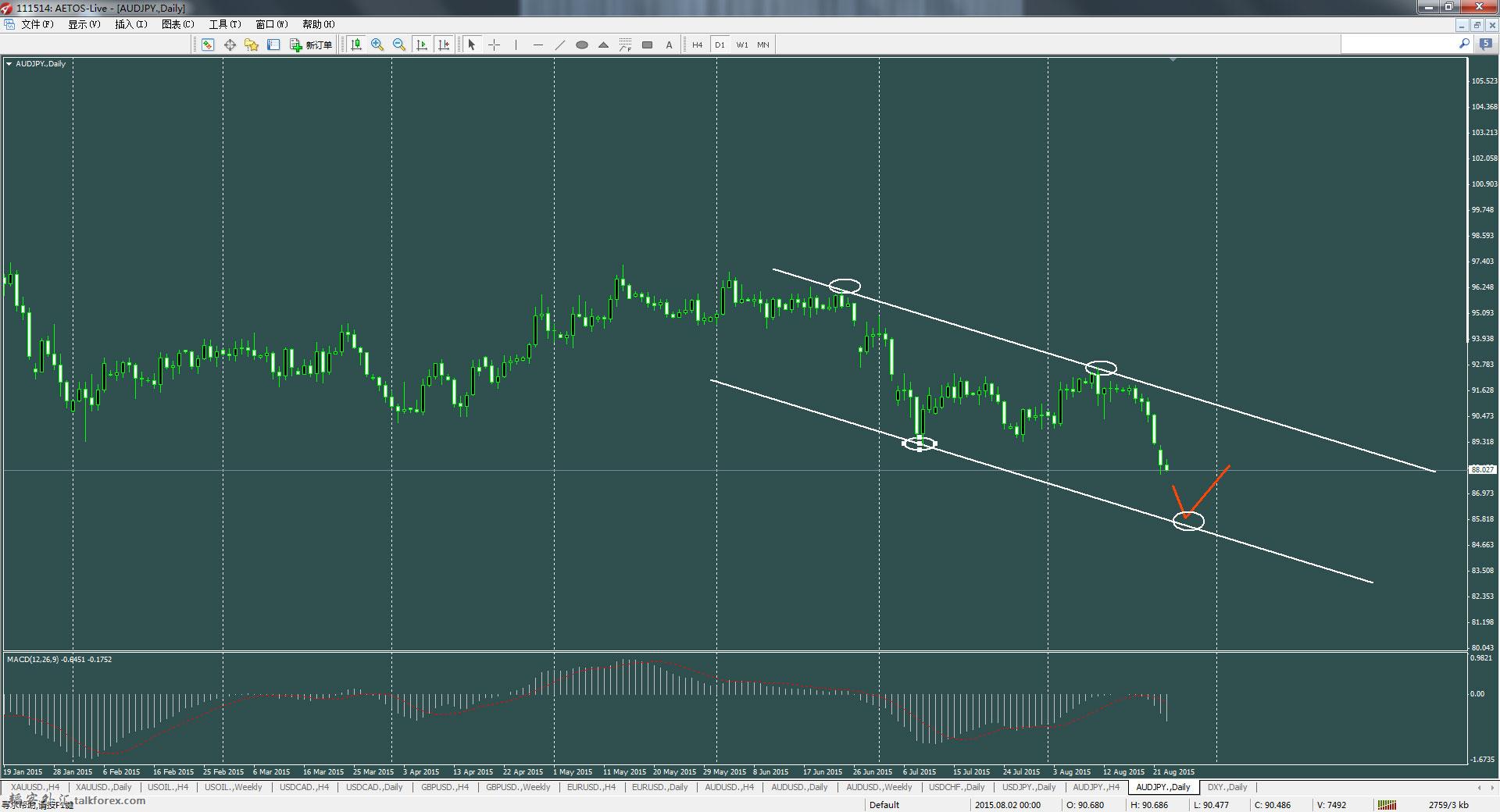Click the chart system icon beside 文件

pos(9,24)
